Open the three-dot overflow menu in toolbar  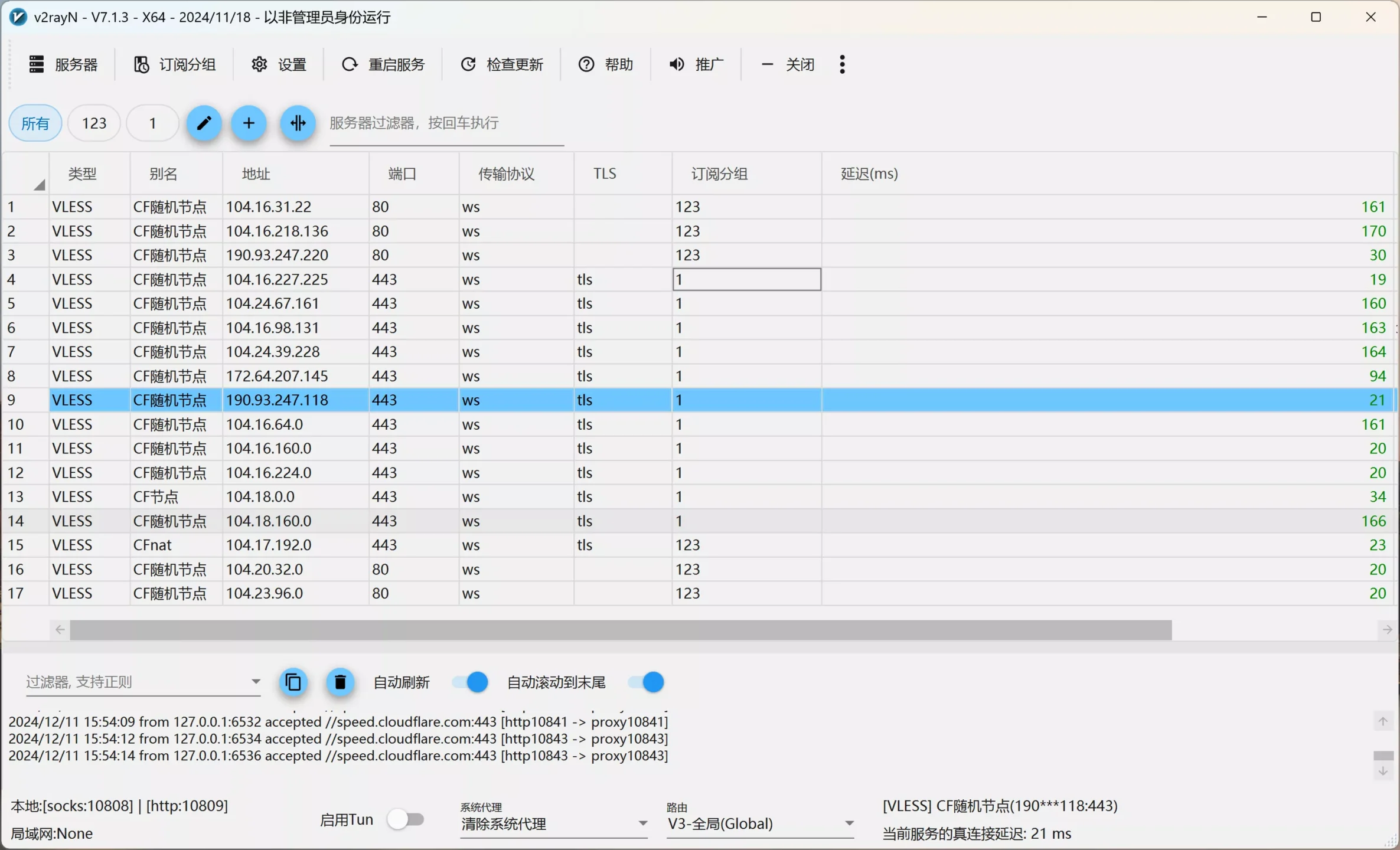[842, 64]
